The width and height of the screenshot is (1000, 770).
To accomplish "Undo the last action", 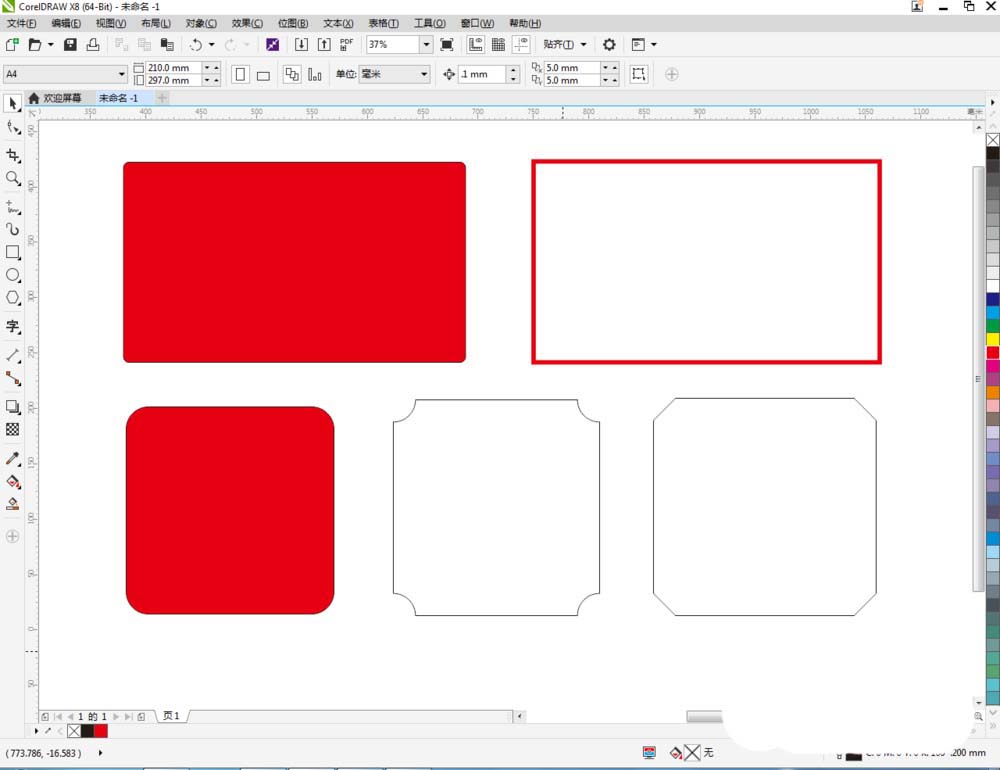I will pos(196,45).
